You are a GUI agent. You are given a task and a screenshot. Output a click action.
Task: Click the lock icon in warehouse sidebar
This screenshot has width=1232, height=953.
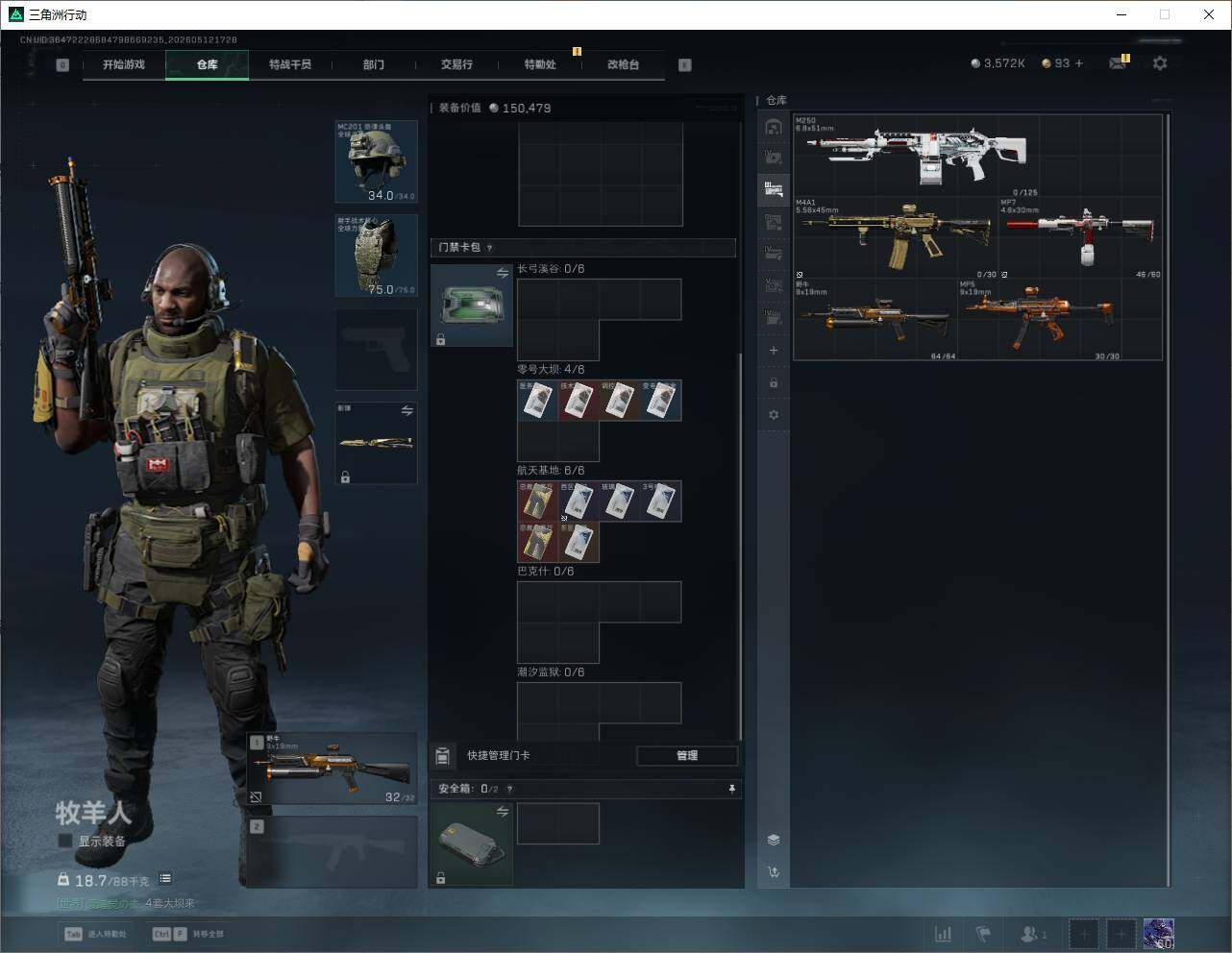(x=774, y=383)
